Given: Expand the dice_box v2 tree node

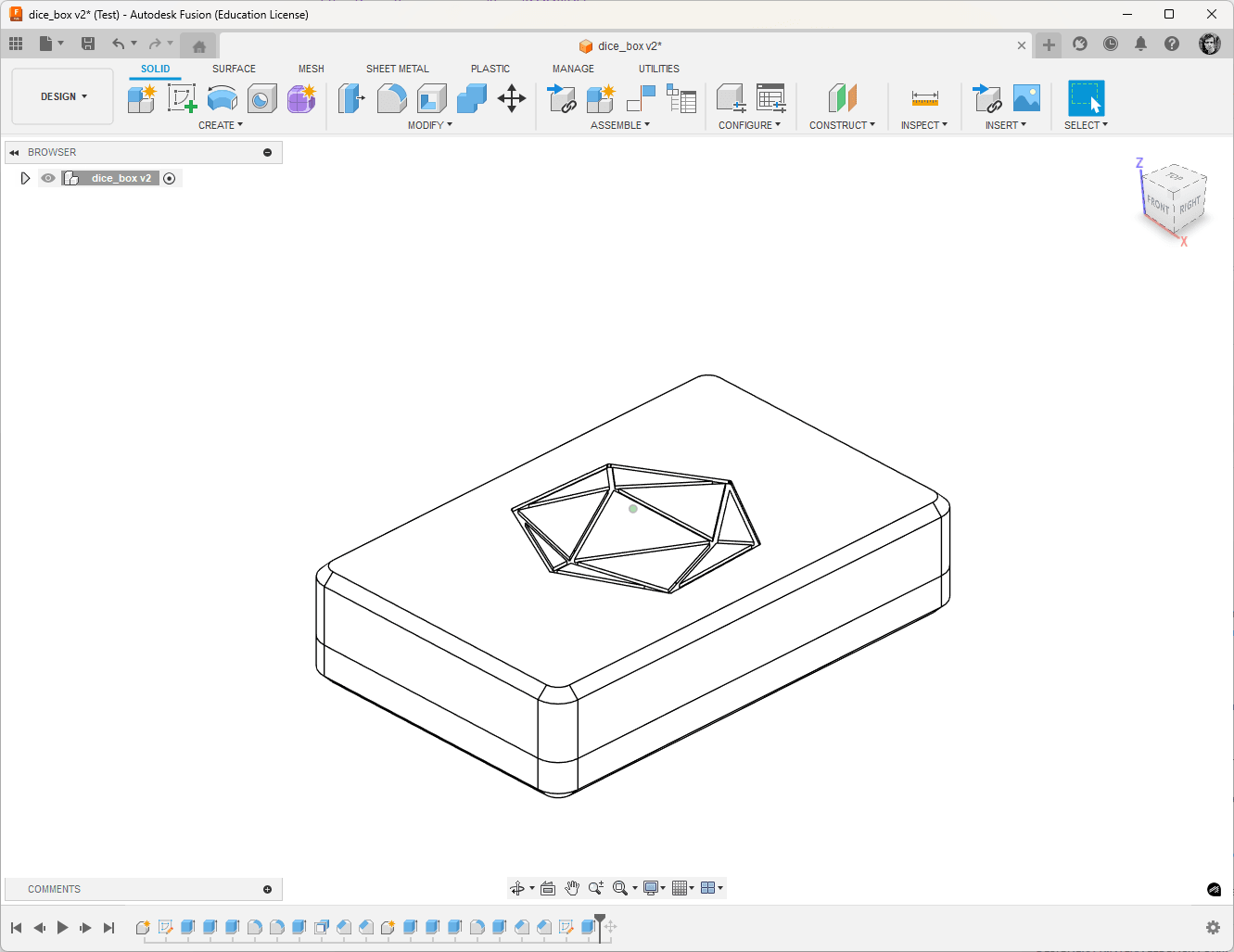Looking at the screenshot, I should pos(25,178).
